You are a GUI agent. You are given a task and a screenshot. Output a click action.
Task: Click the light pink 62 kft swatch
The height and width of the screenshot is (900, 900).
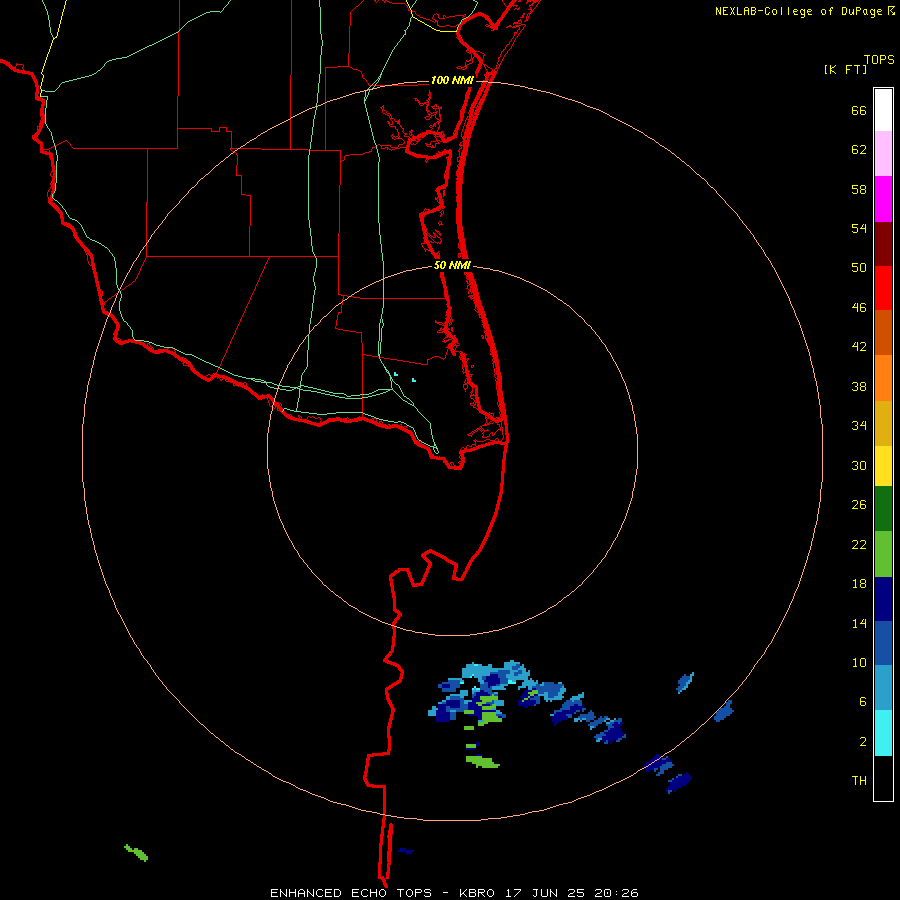pyautogui.click(x=883, y=153)
